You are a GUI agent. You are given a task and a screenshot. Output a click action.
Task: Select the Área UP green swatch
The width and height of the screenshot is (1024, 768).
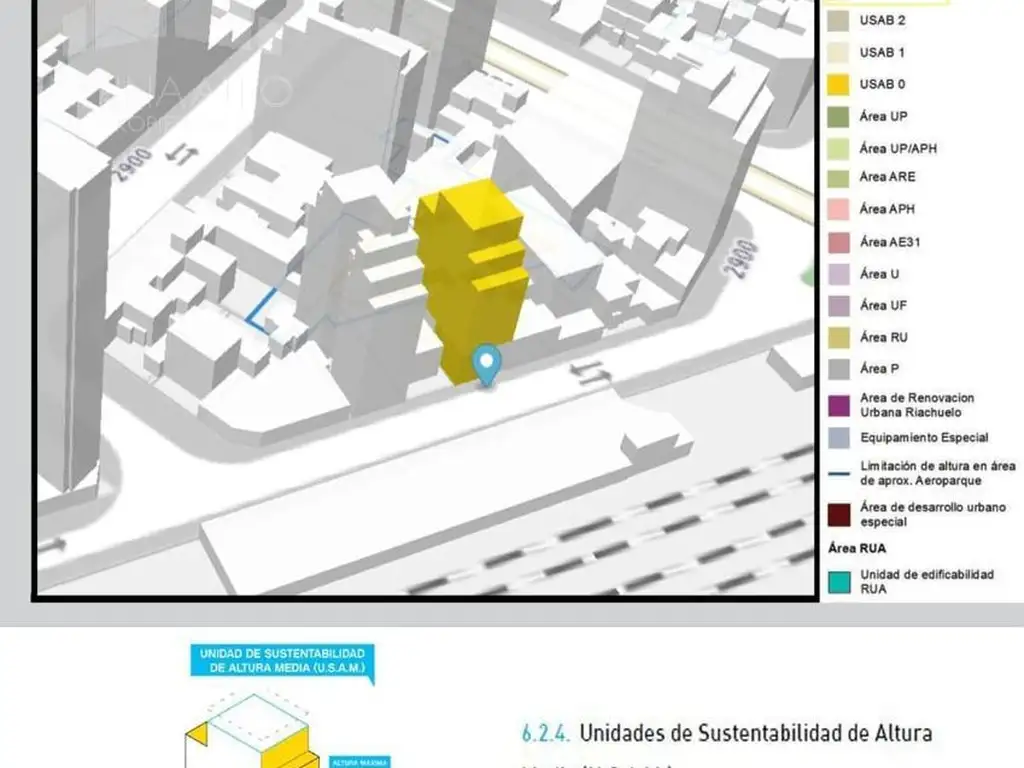coord(839,117)
